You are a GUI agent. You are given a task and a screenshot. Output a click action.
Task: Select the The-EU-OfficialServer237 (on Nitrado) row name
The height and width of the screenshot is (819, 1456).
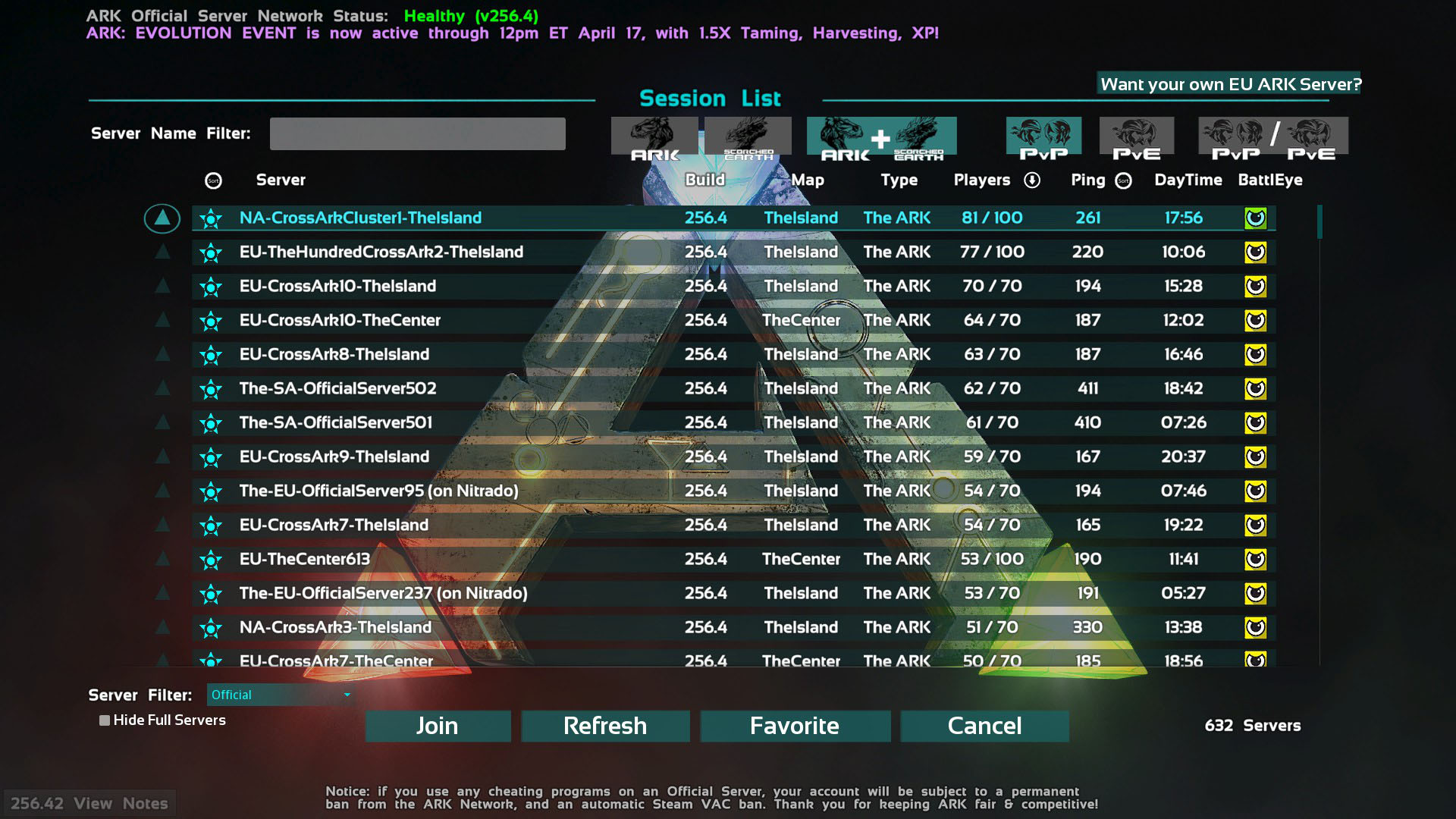(384, 593)
